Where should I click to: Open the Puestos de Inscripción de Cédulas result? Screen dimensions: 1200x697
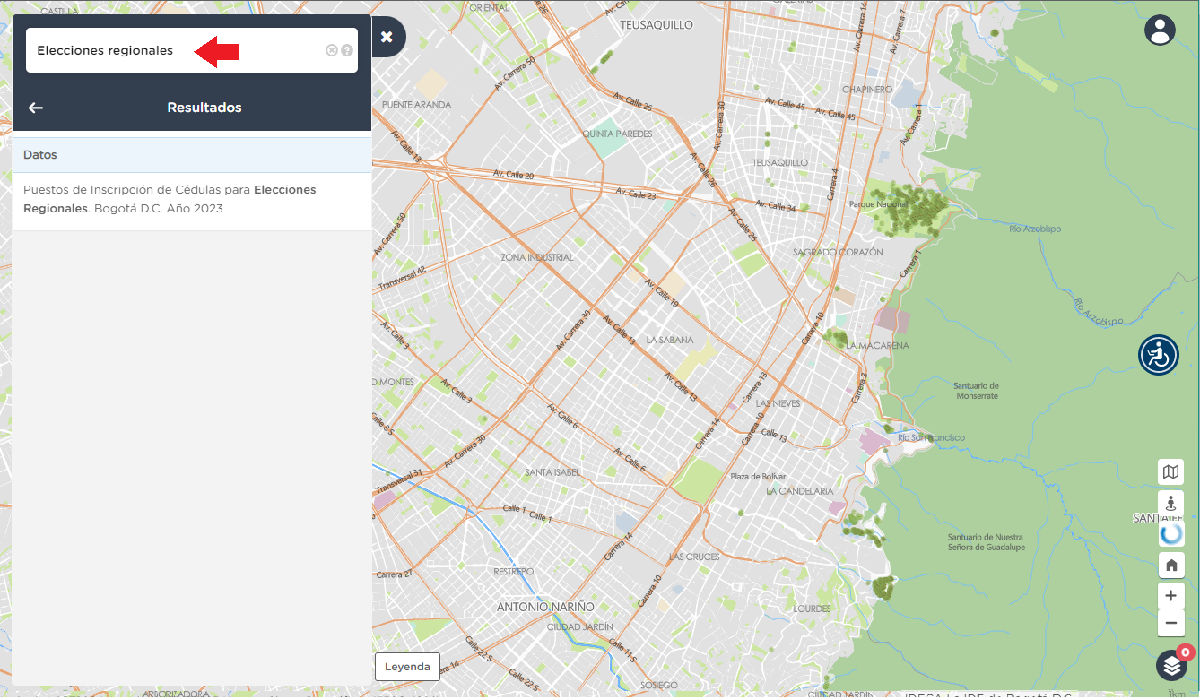tap(170, 199)
